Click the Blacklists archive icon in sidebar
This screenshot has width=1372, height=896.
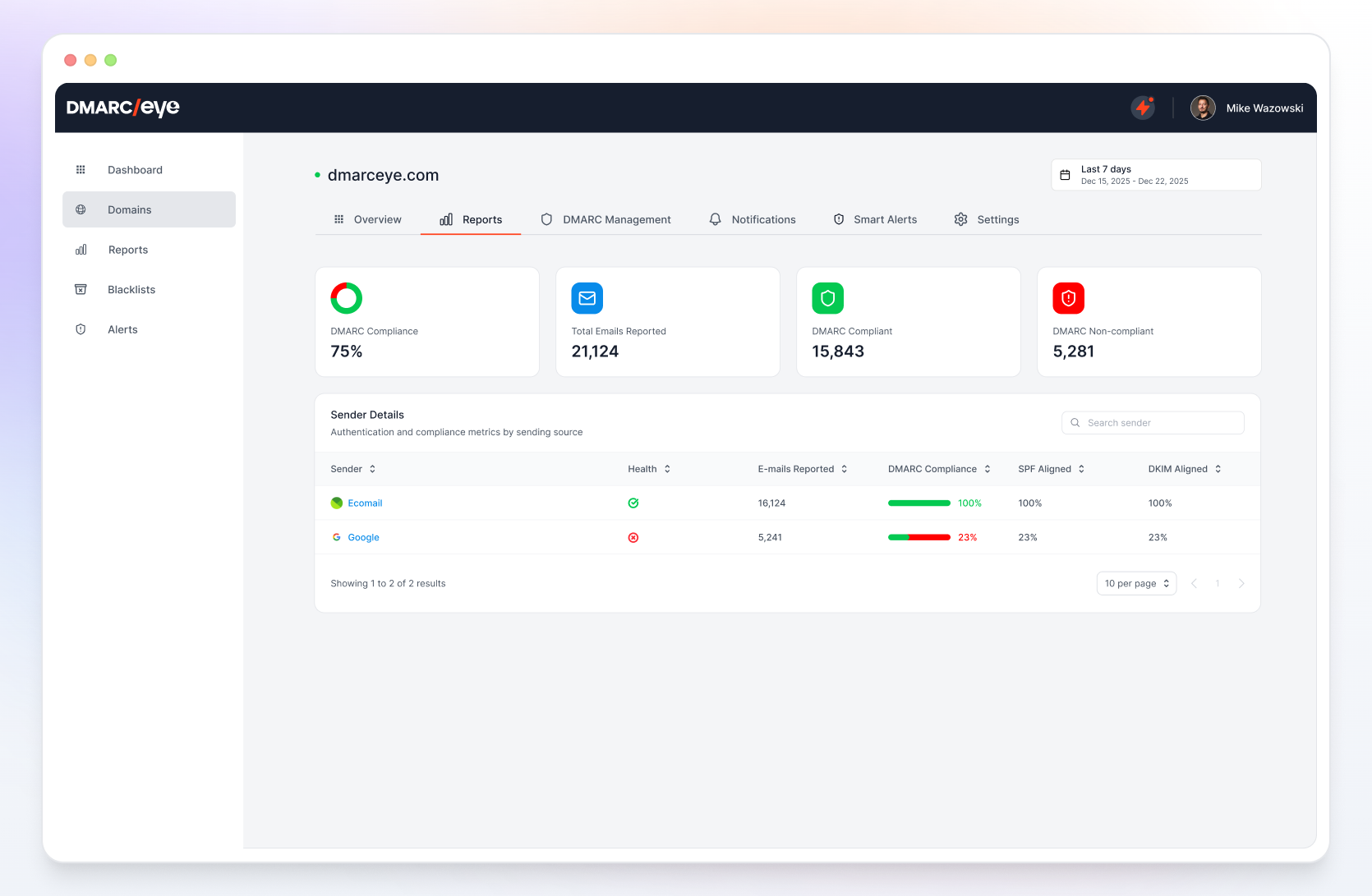(x=81, y=289)
